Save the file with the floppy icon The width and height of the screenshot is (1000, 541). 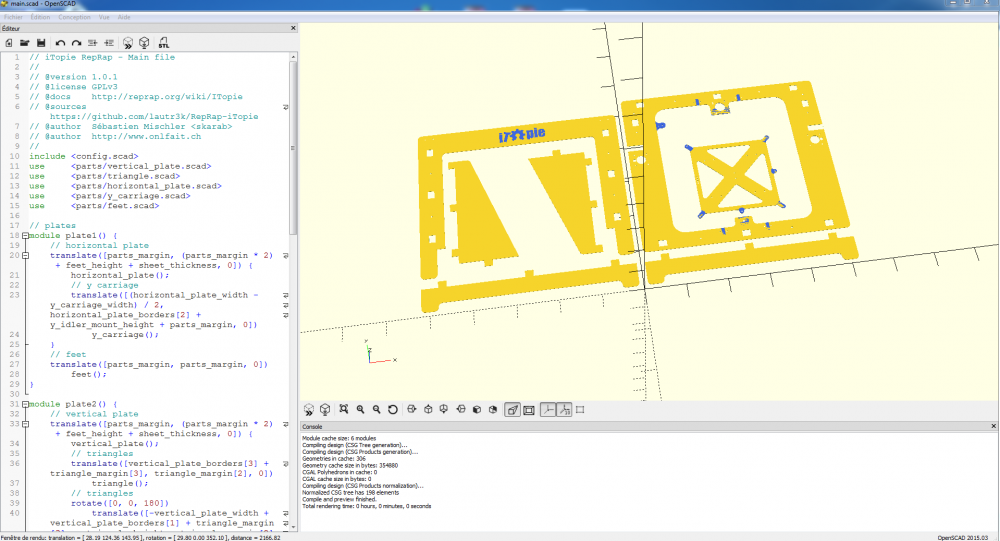point(41,43)
